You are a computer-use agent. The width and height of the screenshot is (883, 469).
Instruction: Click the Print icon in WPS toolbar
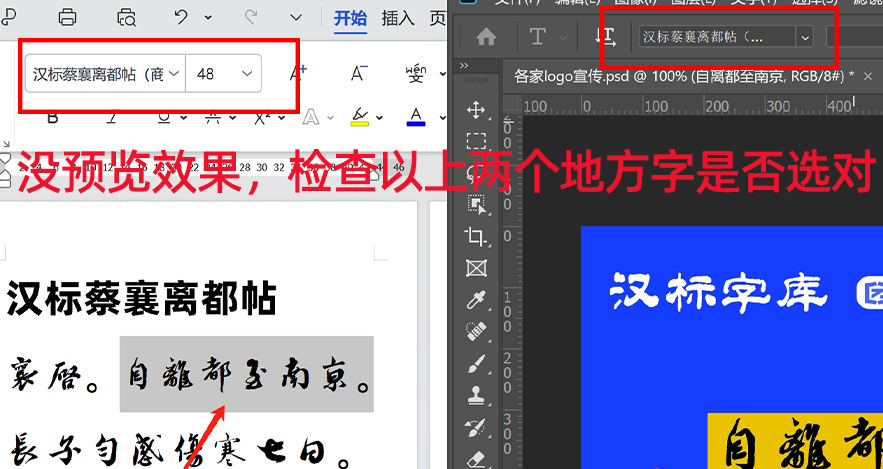pos(68,17)
